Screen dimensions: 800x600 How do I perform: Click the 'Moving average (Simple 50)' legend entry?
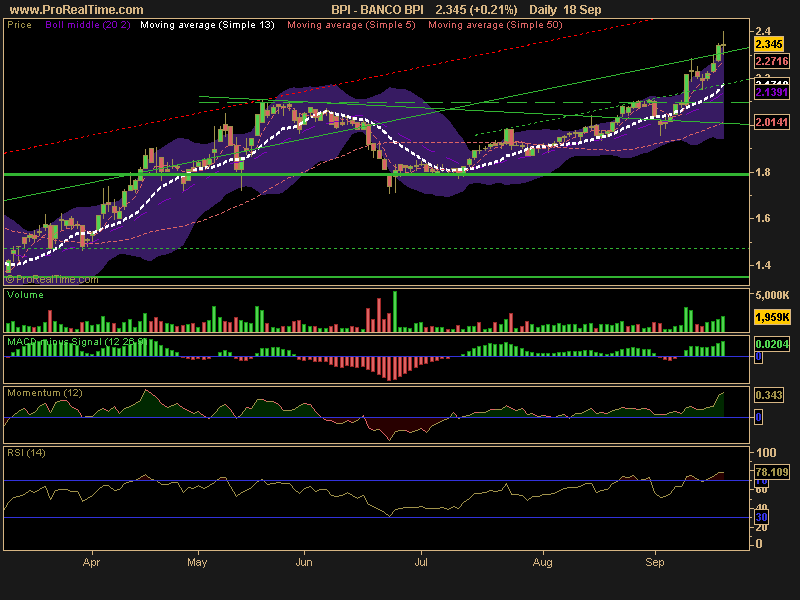pos(495,25)
